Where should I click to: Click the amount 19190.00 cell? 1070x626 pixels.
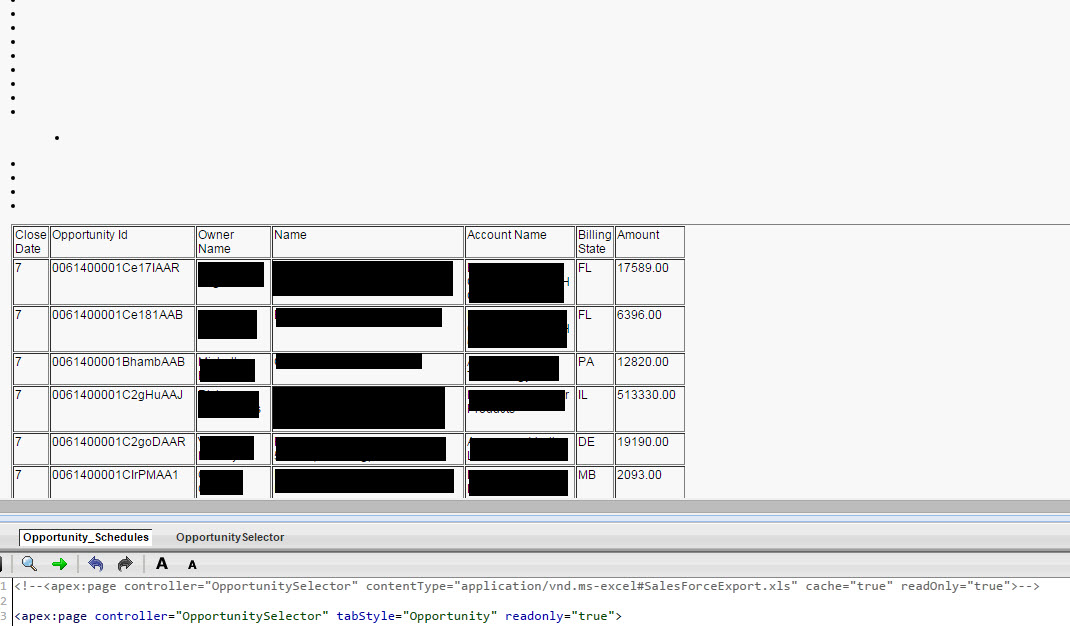coord(650,449)
